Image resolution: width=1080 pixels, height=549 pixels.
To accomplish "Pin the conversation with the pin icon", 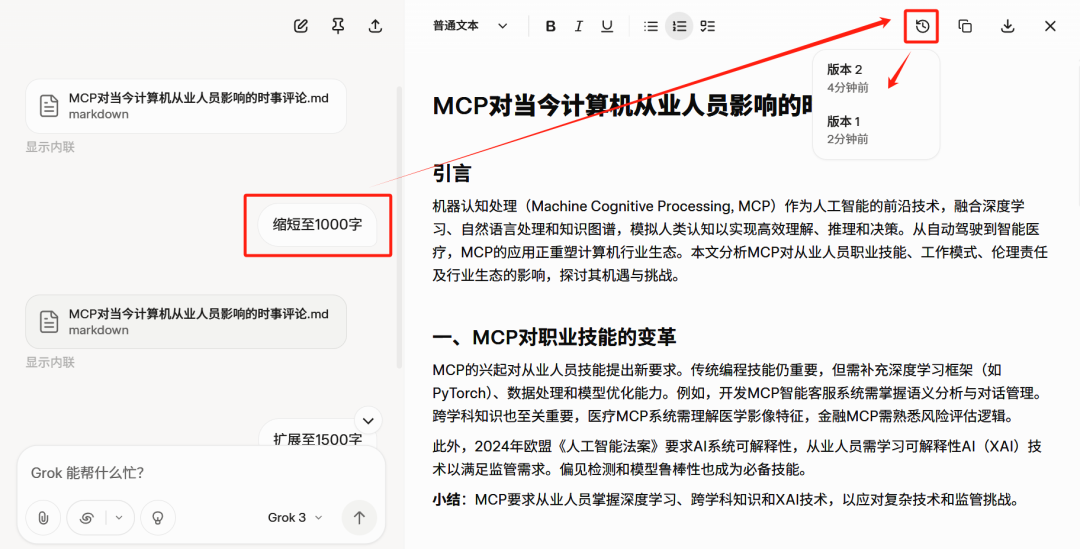I will [338, 27].
